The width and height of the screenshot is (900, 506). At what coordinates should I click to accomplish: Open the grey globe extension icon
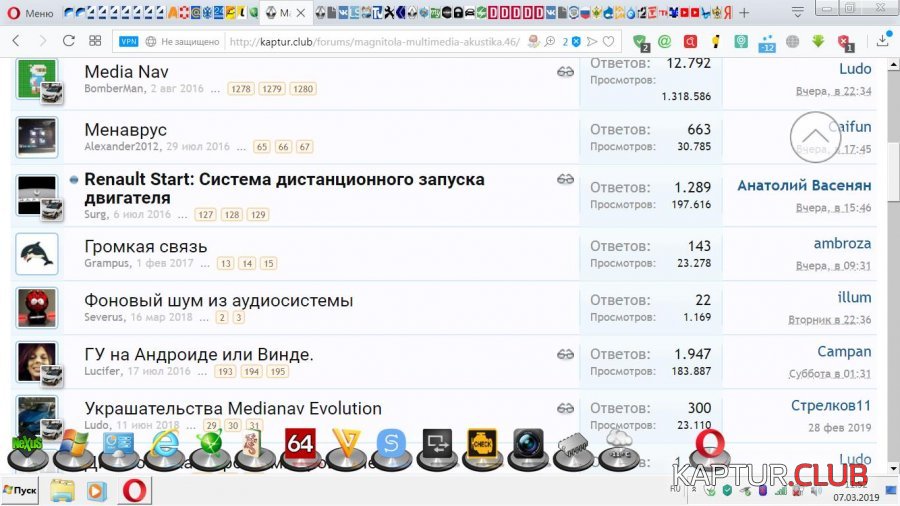pos(792,41)
